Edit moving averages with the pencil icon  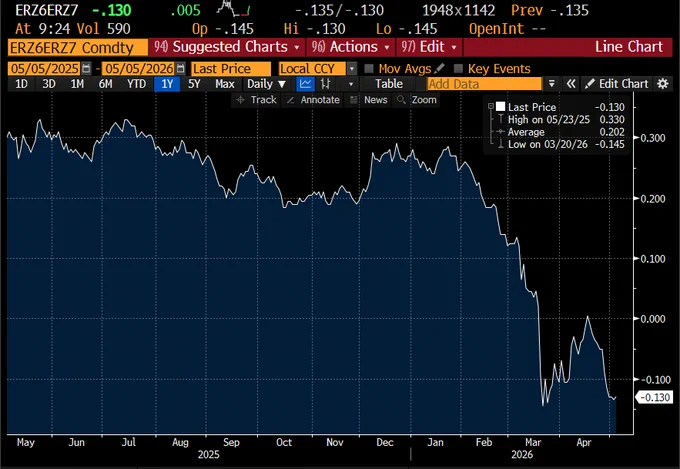click(x=439, y=69)
